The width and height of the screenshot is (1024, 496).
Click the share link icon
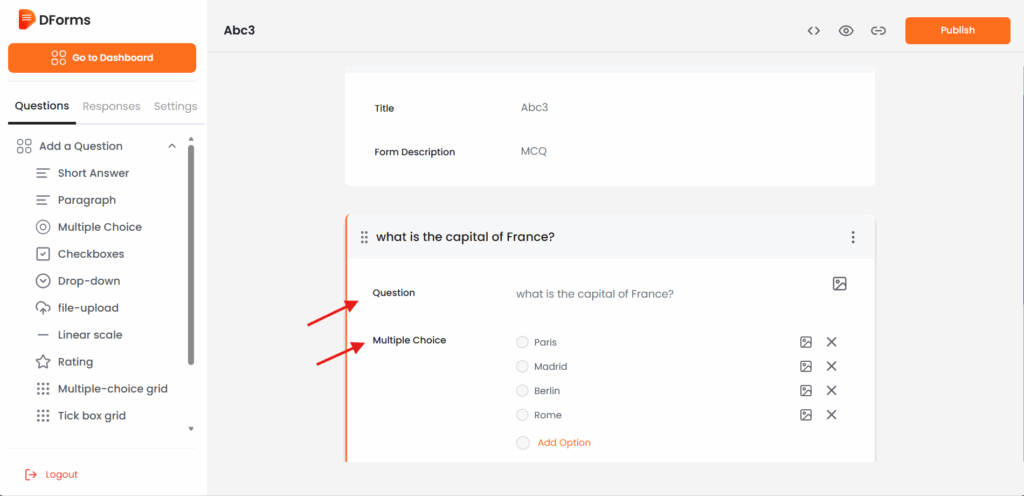pos(878,31)
